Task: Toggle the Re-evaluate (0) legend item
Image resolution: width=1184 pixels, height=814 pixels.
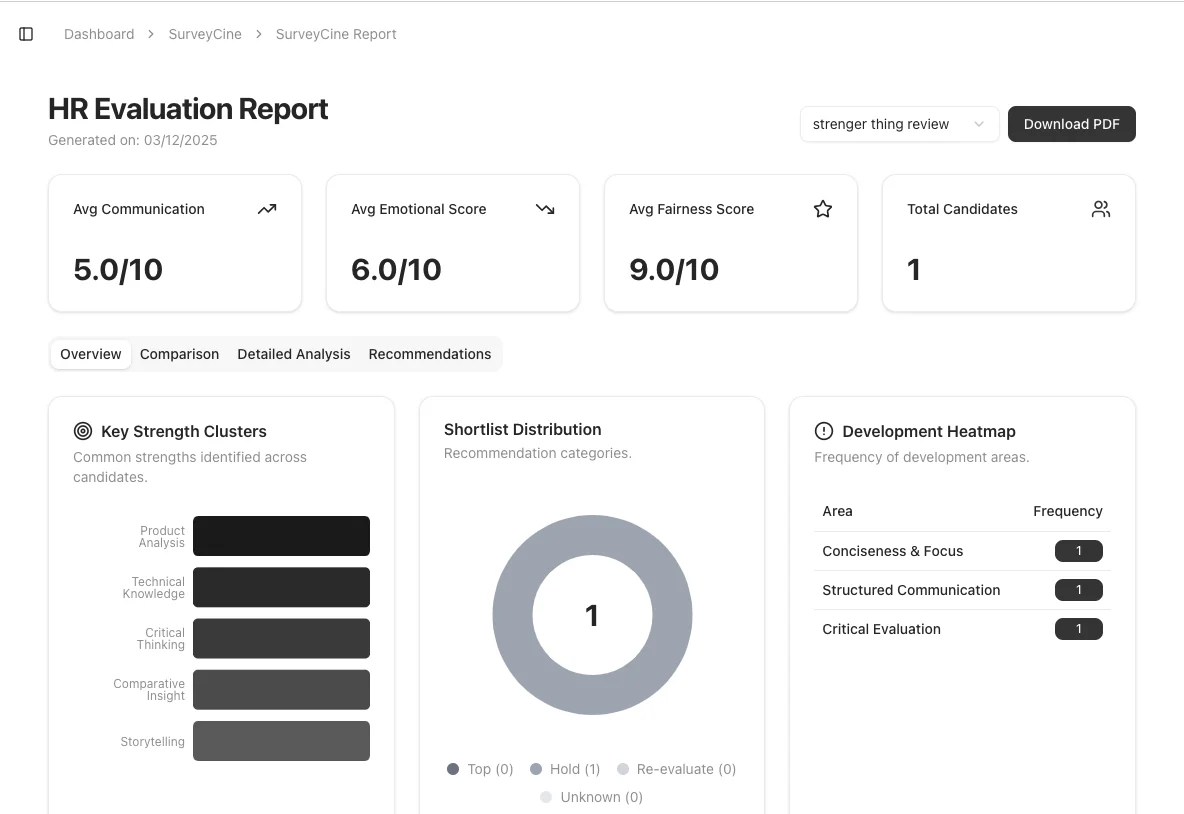Action: click(x=676, y=769)
